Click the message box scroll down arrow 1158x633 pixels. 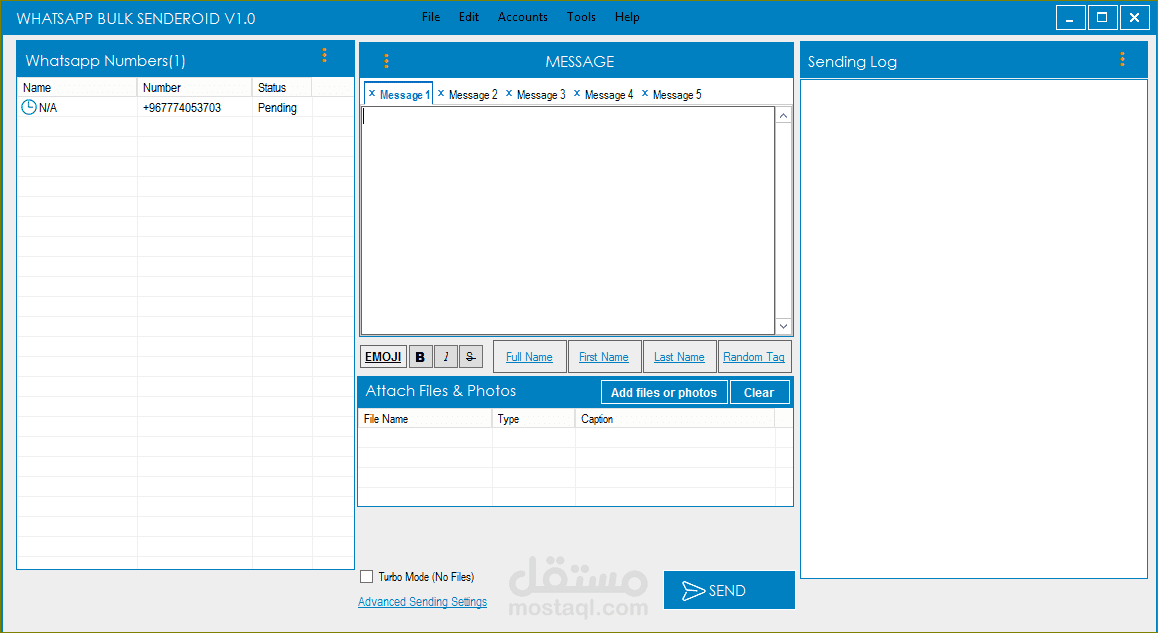click(784, 326)
